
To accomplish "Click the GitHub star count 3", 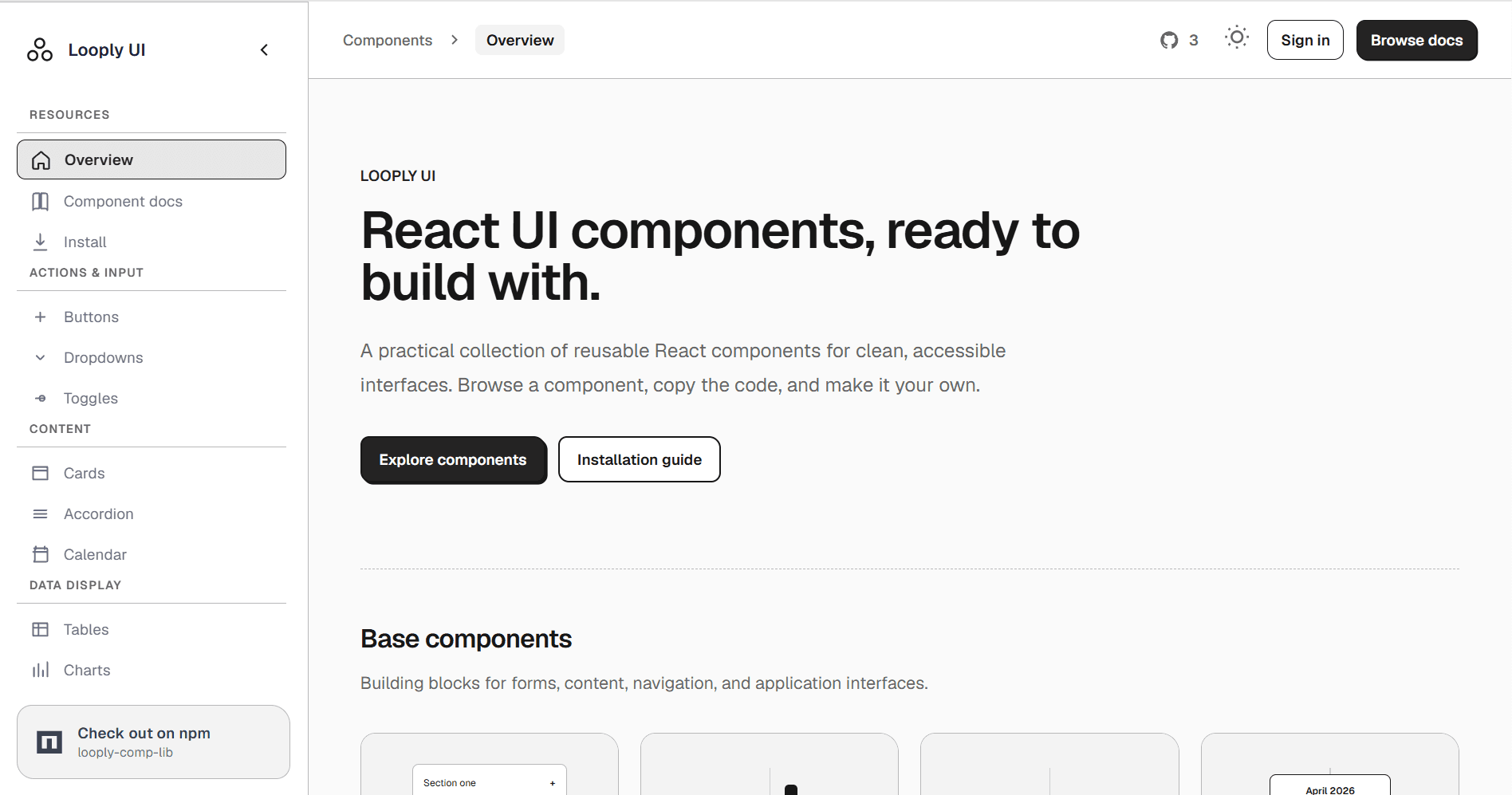I will tap(1194, 40).
